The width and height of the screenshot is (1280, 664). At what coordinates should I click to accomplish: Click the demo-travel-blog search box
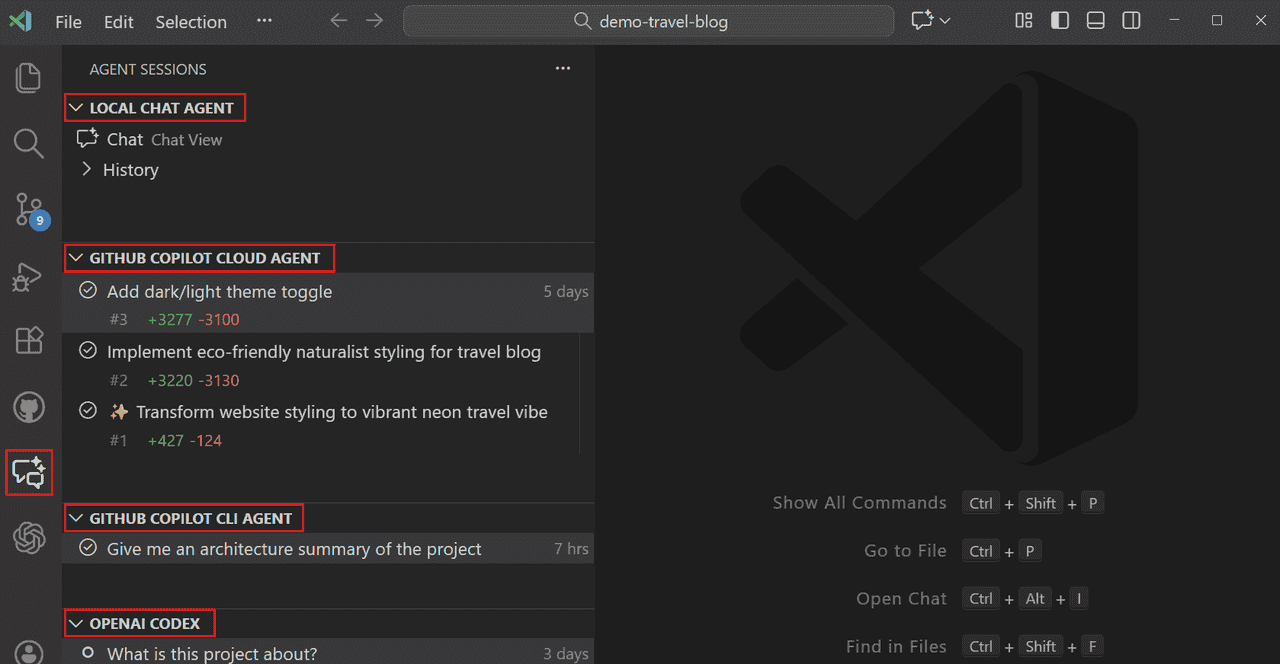pos(647,20)
